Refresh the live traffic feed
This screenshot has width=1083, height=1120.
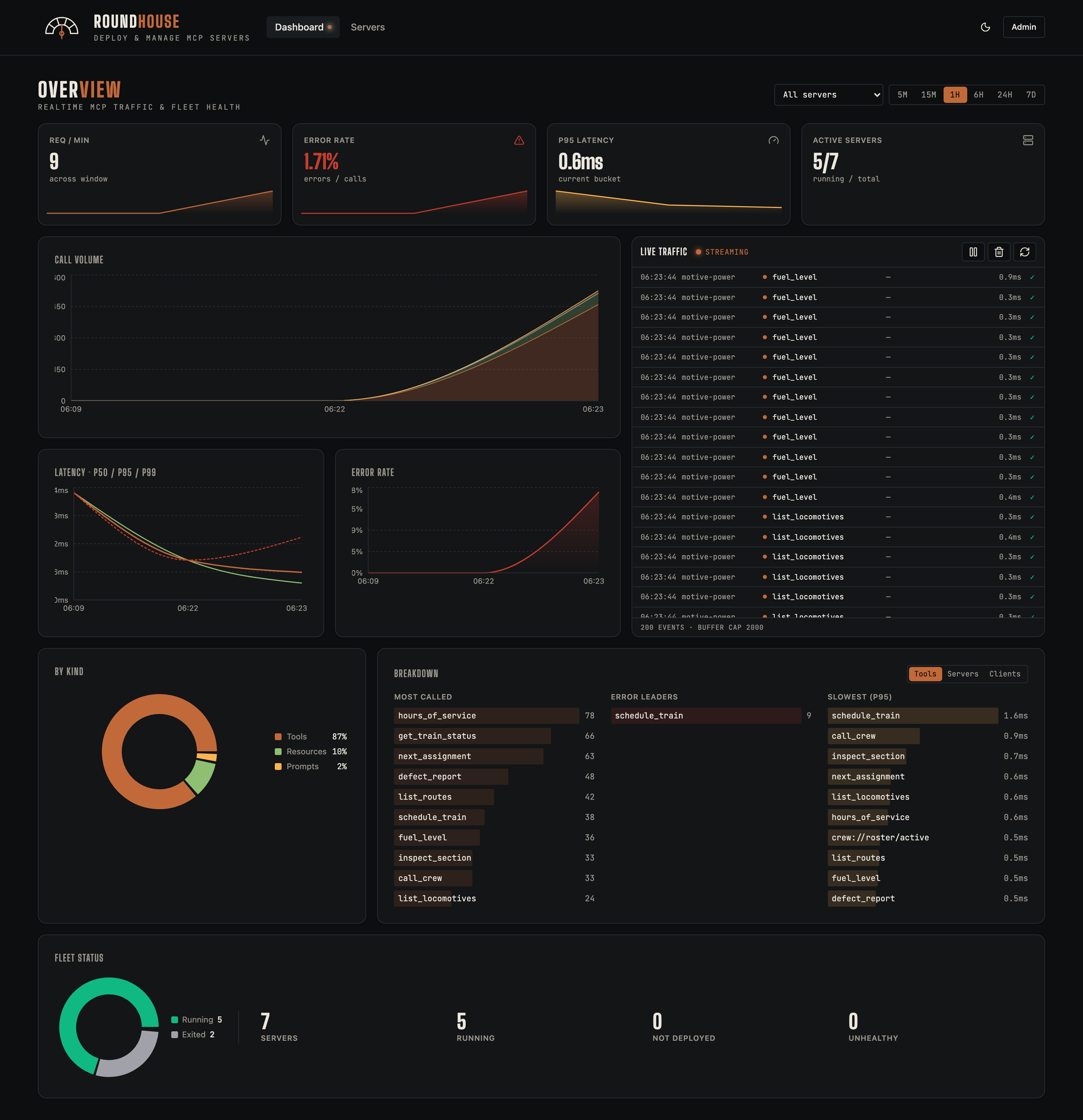[1025, 252]
